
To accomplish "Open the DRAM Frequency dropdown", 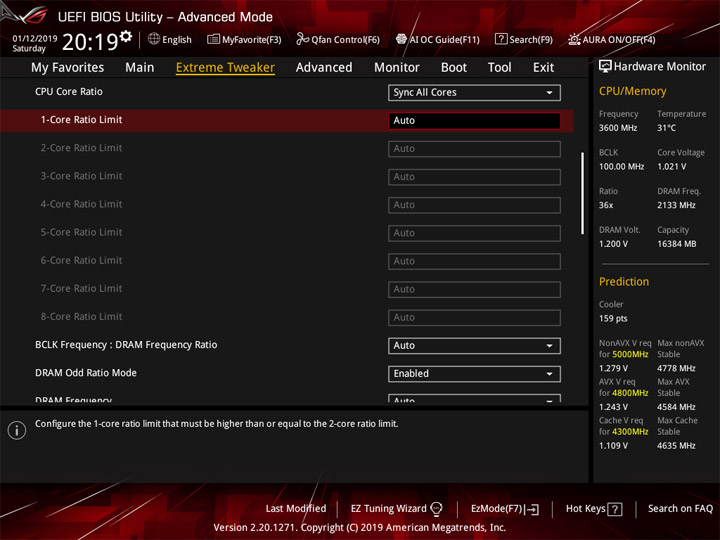I will [x=474, y=399].
